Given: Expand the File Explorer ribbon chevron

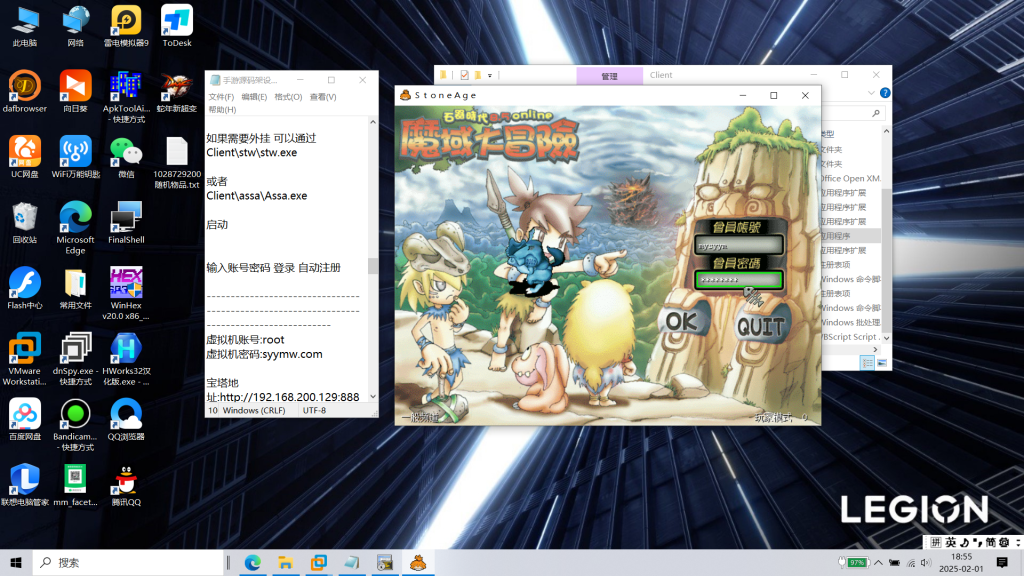Looking at the screenshot, I should 871,92.
